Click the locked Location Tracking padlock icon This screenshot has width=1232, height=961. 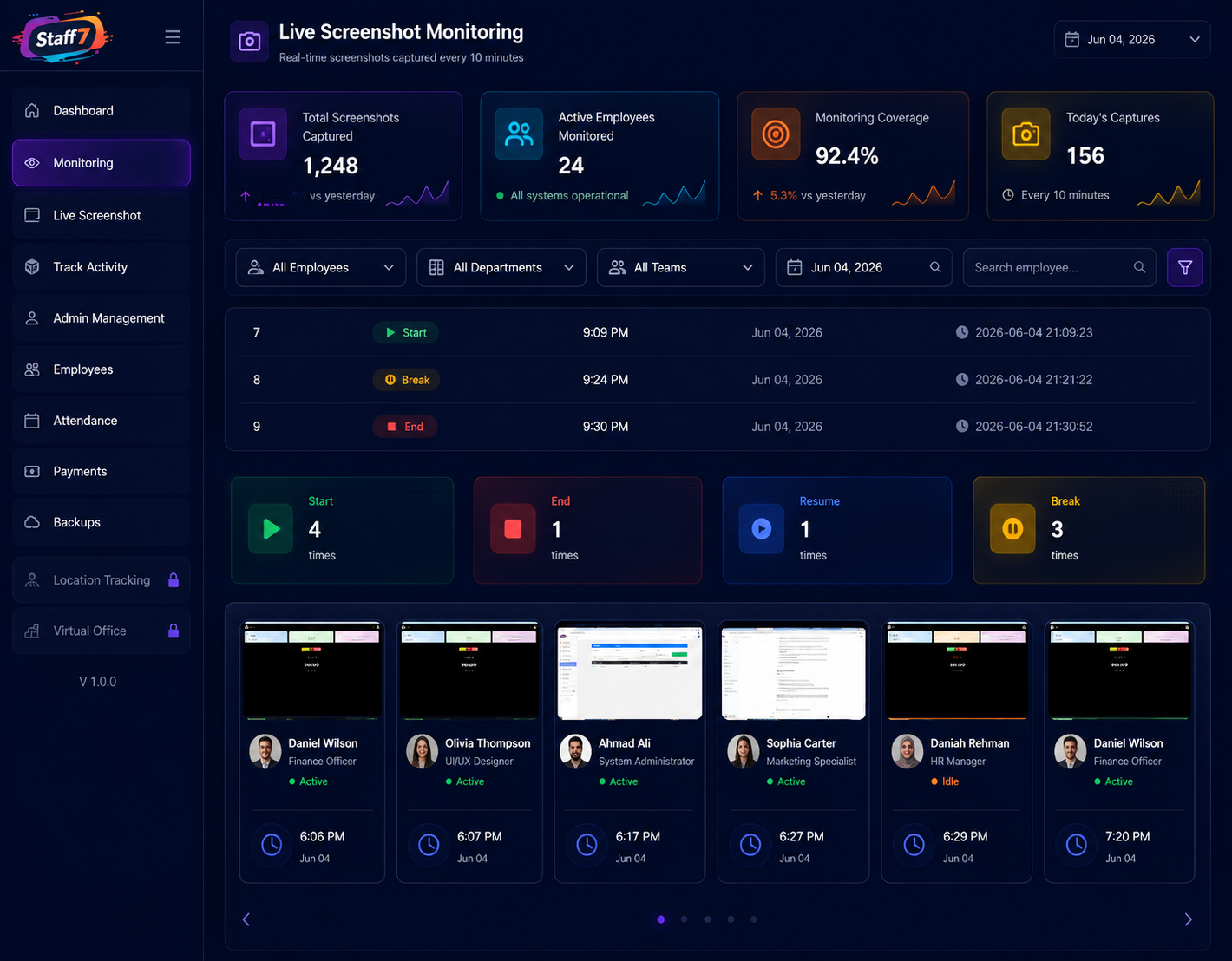point(174,580)
